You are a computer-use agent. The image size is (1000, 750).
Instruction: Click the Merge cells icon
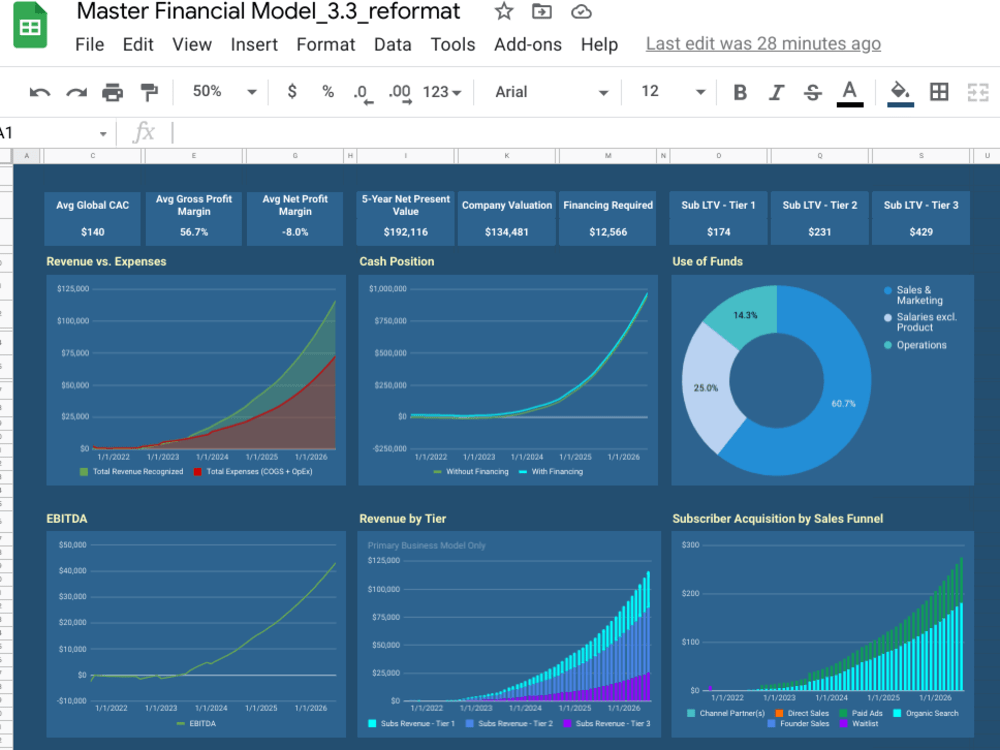(x=977, y=92)
